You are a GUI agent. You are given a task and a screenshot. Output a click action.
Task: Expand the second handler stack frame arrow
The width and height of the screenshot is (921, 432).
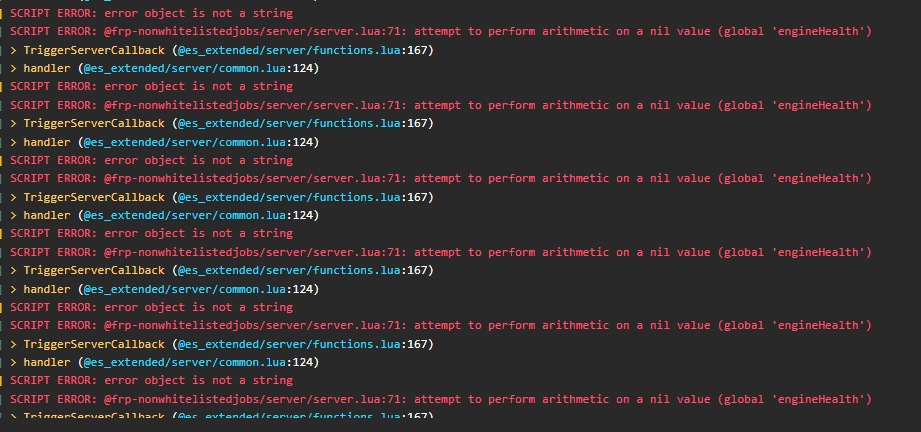coord(14,142)
